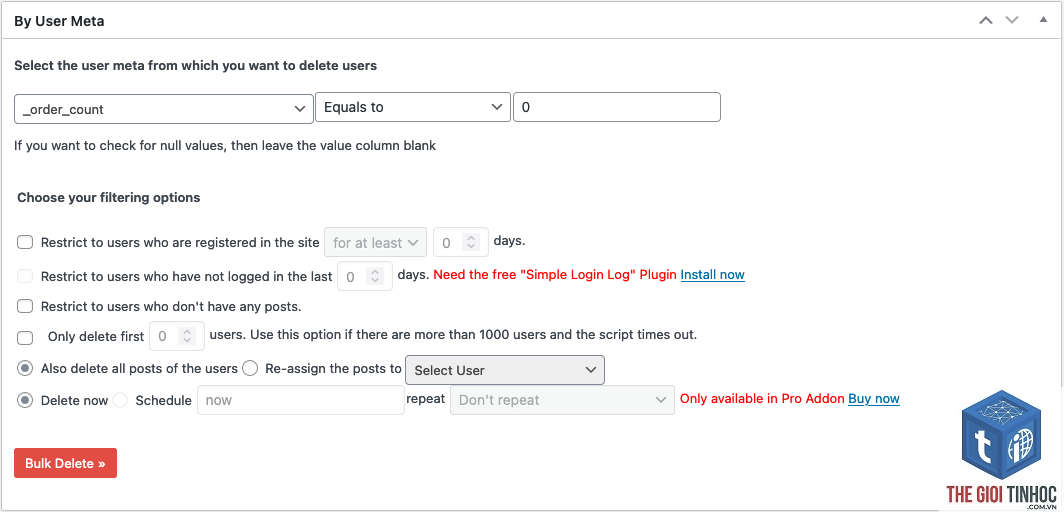Click the null values hint text
Image resolution: width=1064 pixels, height=512 pixels.
coord(225,145)
